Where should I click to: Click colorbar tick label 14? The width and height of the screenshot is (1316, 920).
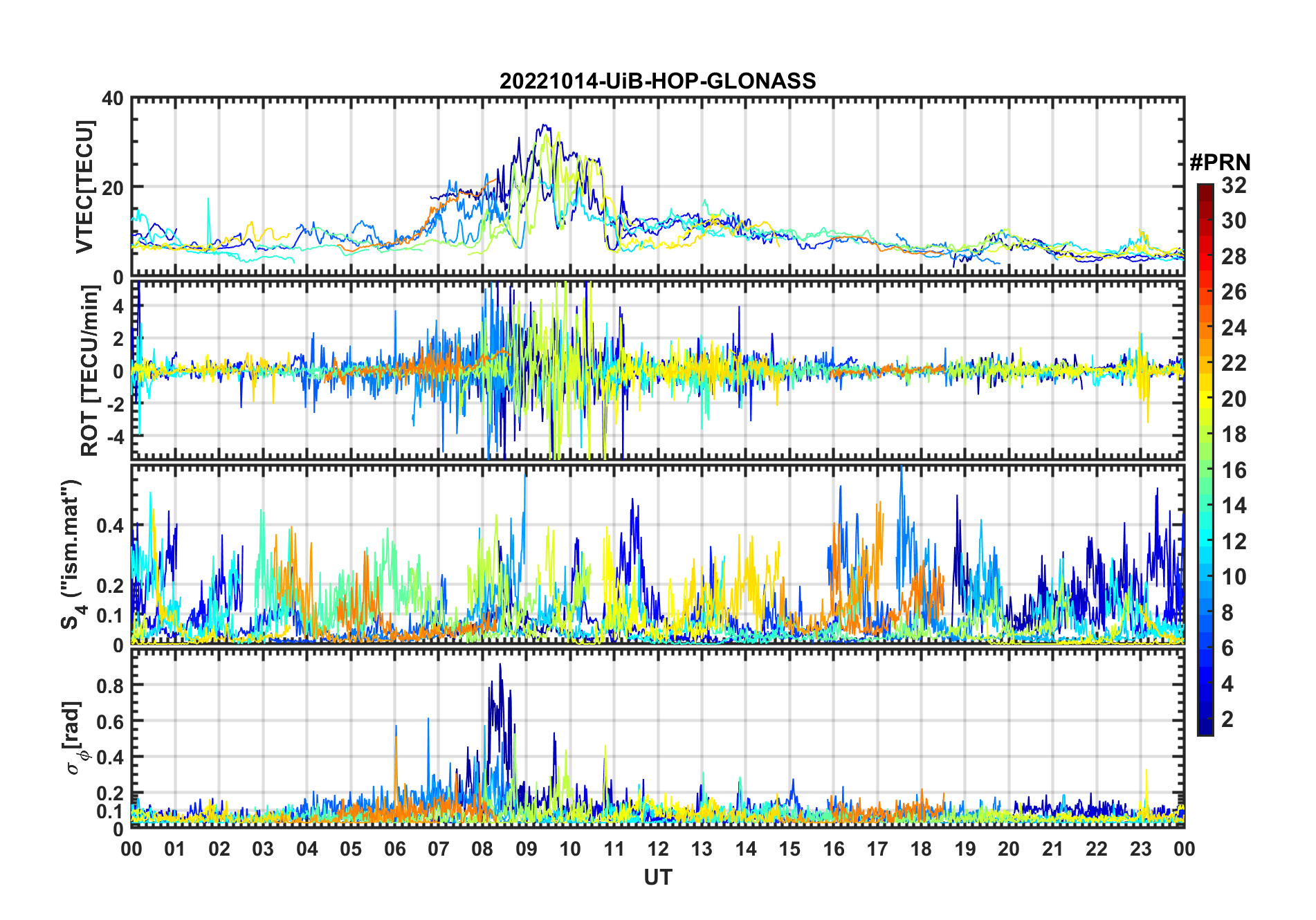click(1234, 506)
